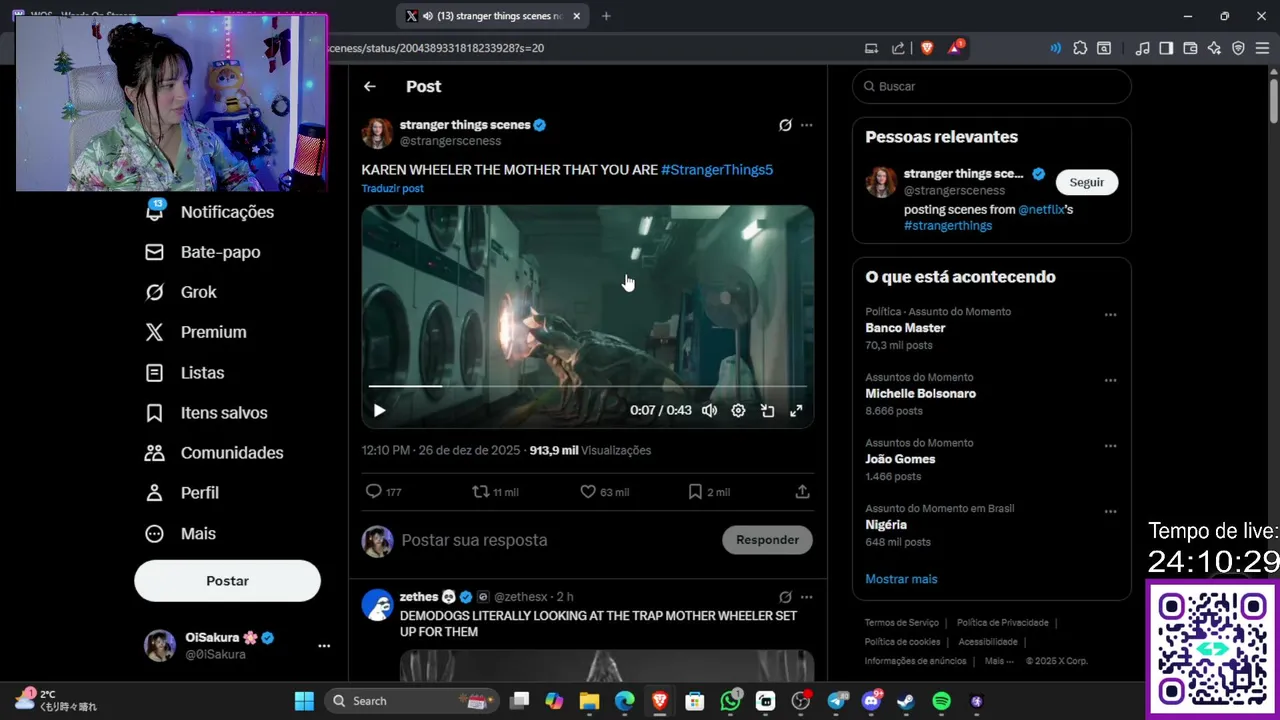
Task: Share the post via share icon
Action: [x=802, y=491]
